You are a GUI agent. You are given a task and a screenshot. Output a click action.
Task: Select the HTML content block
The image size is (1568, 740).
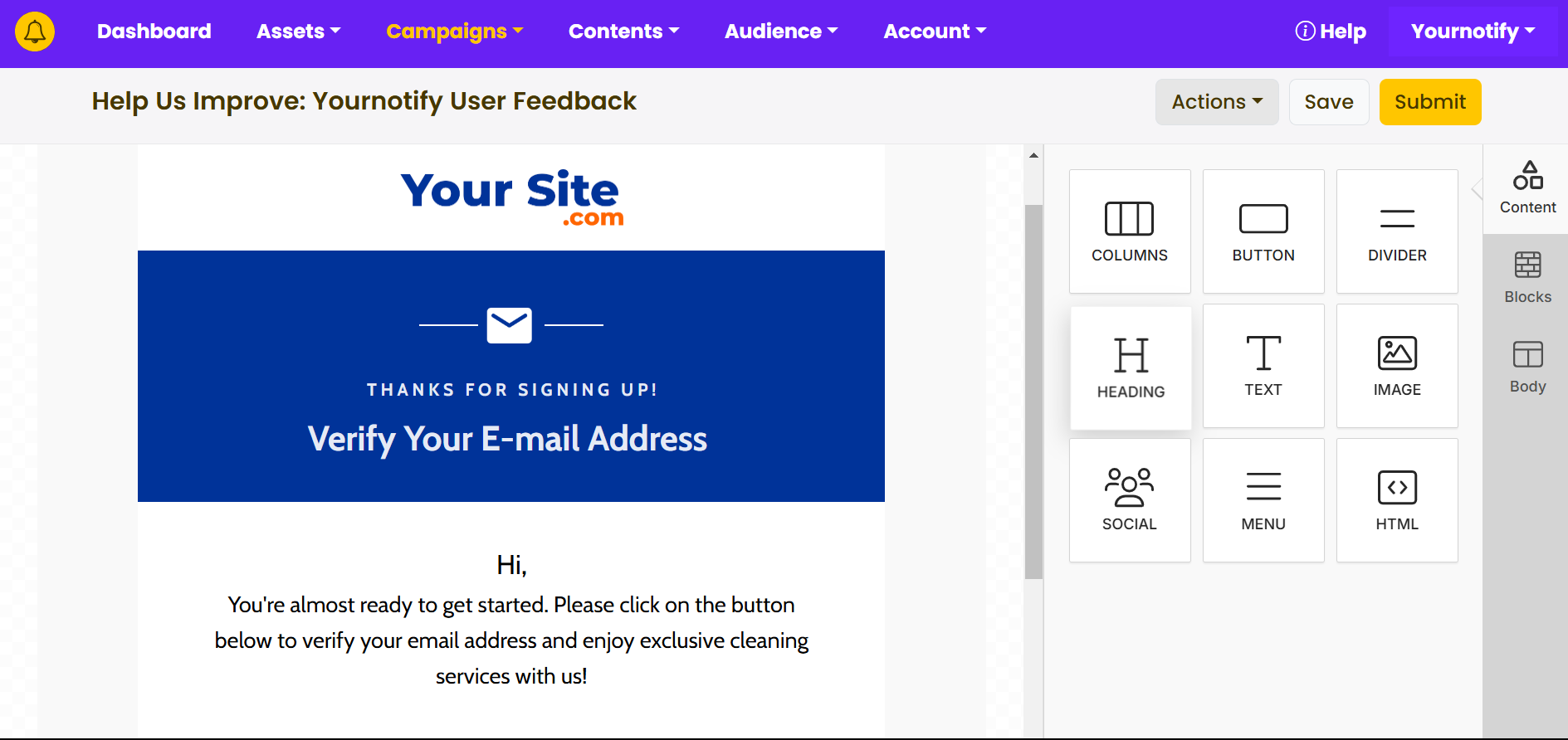pyautogui.click(x=1397, y=500)
